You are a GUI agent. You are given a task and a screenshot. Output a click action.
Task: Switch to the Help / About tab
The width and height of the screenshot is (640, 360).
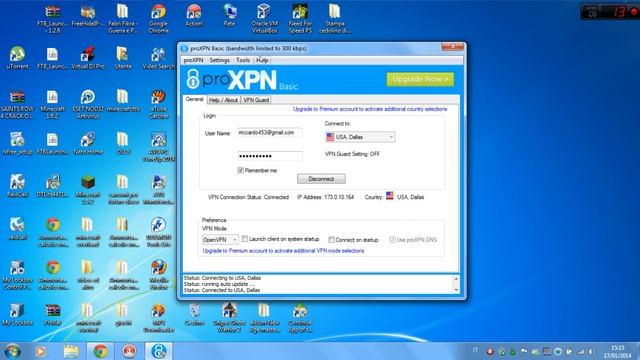(223, 100)
